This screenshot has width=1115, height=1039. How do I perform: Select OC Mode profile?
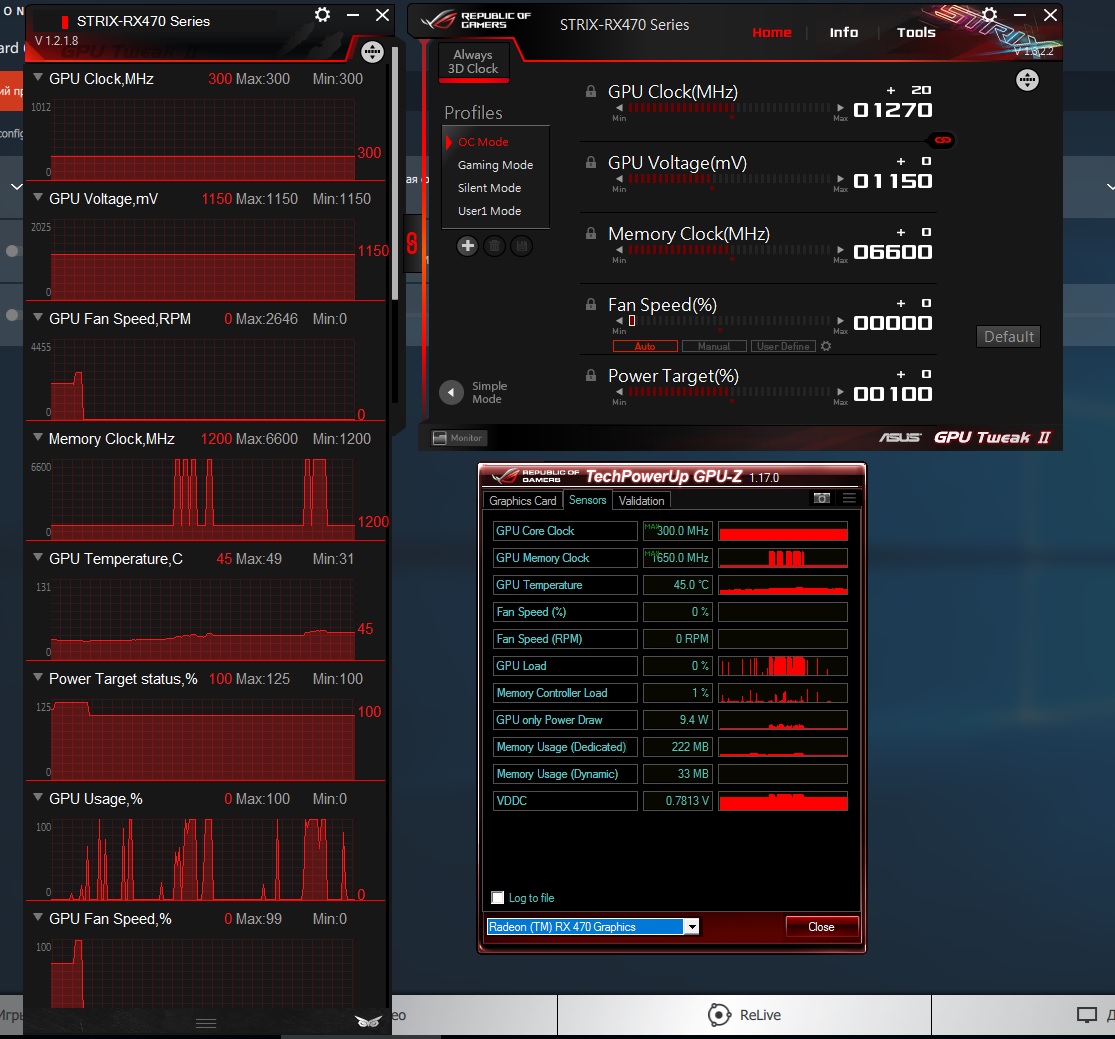click(483, 142)
